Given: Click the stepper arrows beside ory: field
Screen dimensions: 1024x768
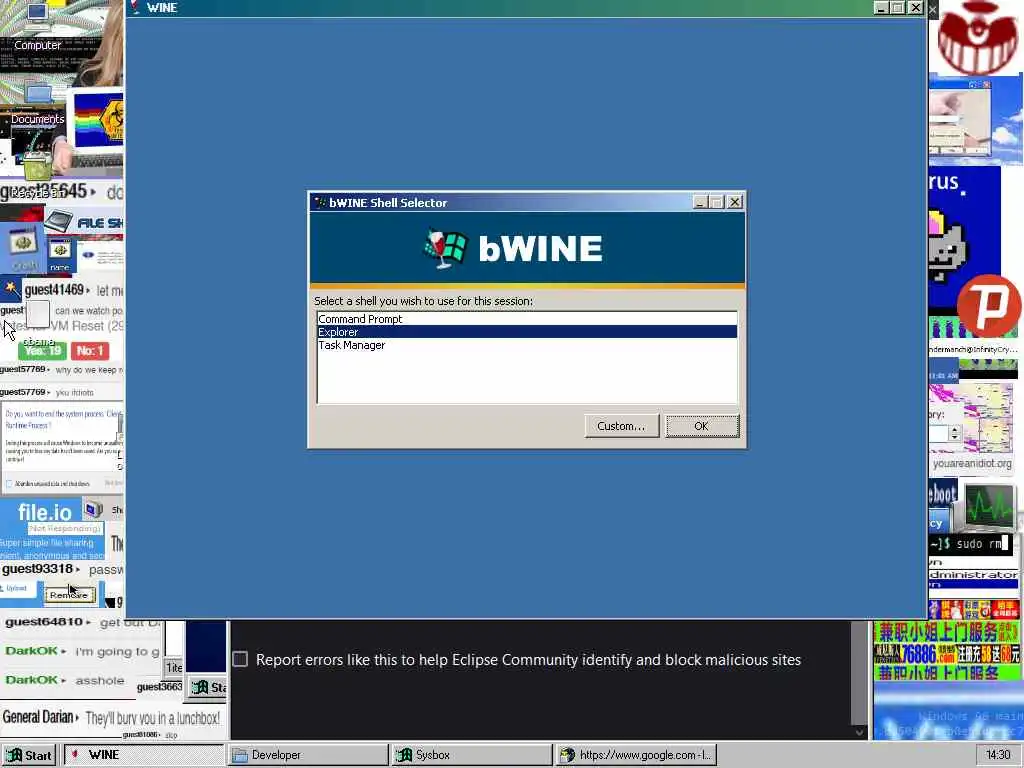Looking at the screenshot, I should [x=955, y=433].
